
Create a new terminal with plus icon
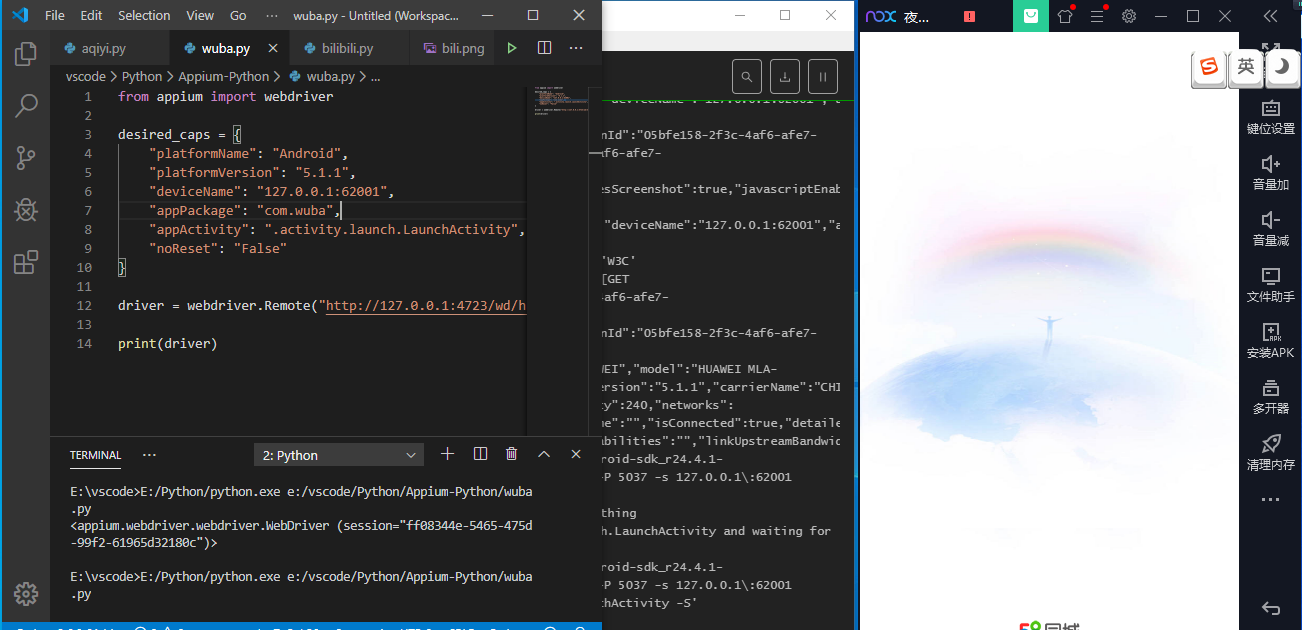pyautogui.click(x=448, y=454)
